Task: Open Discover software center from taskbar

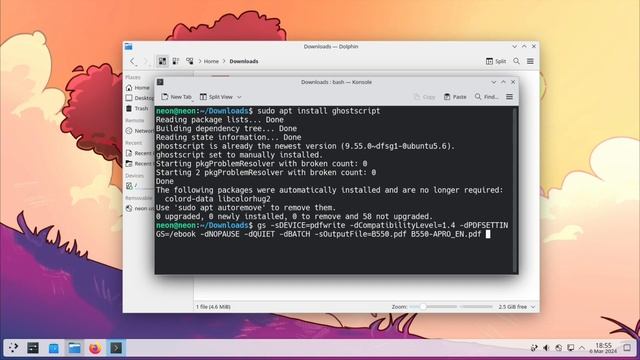Action: coord(53,348)
